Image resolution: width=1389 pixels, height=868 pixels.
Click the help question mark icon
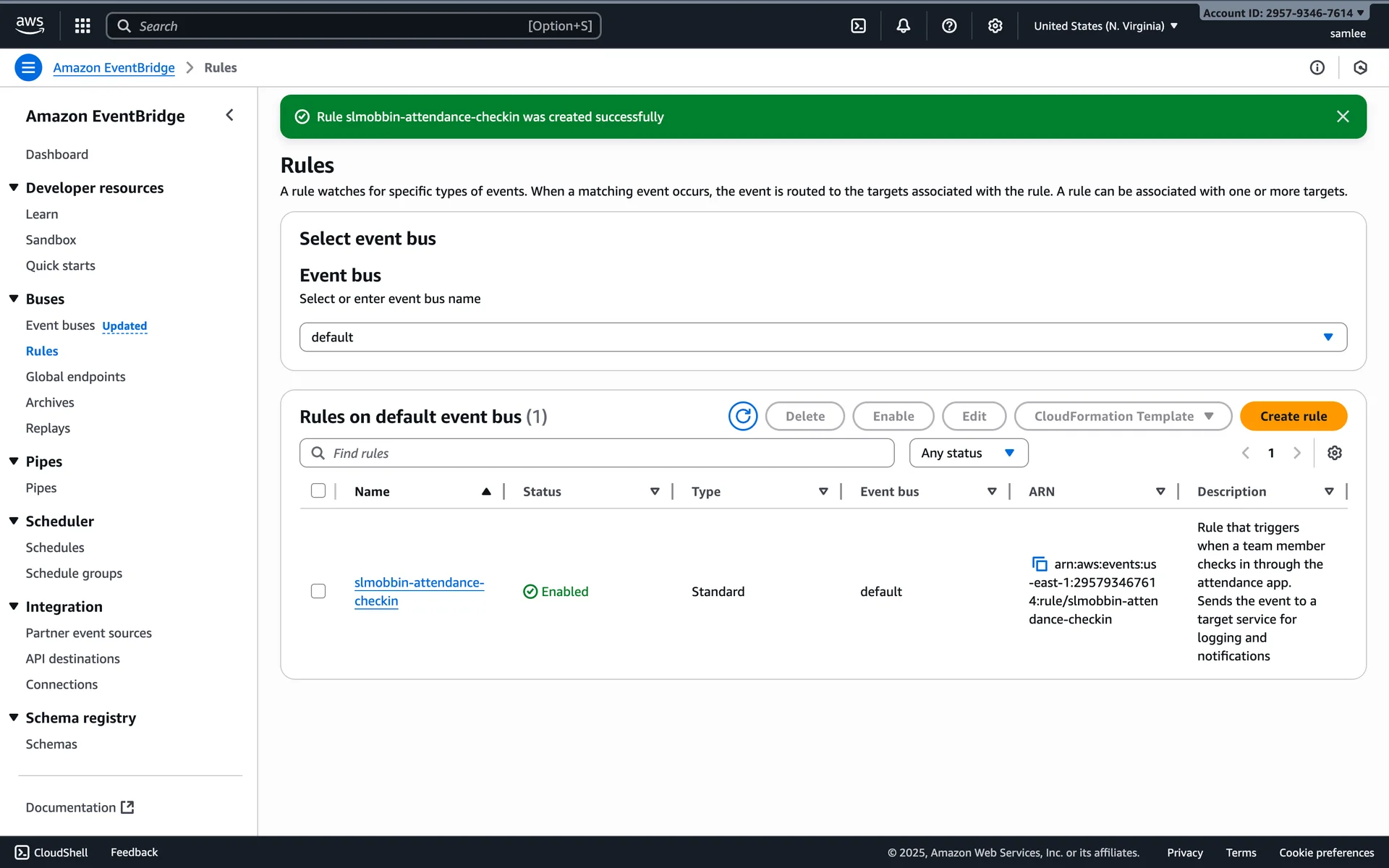(x=949, y=26)
